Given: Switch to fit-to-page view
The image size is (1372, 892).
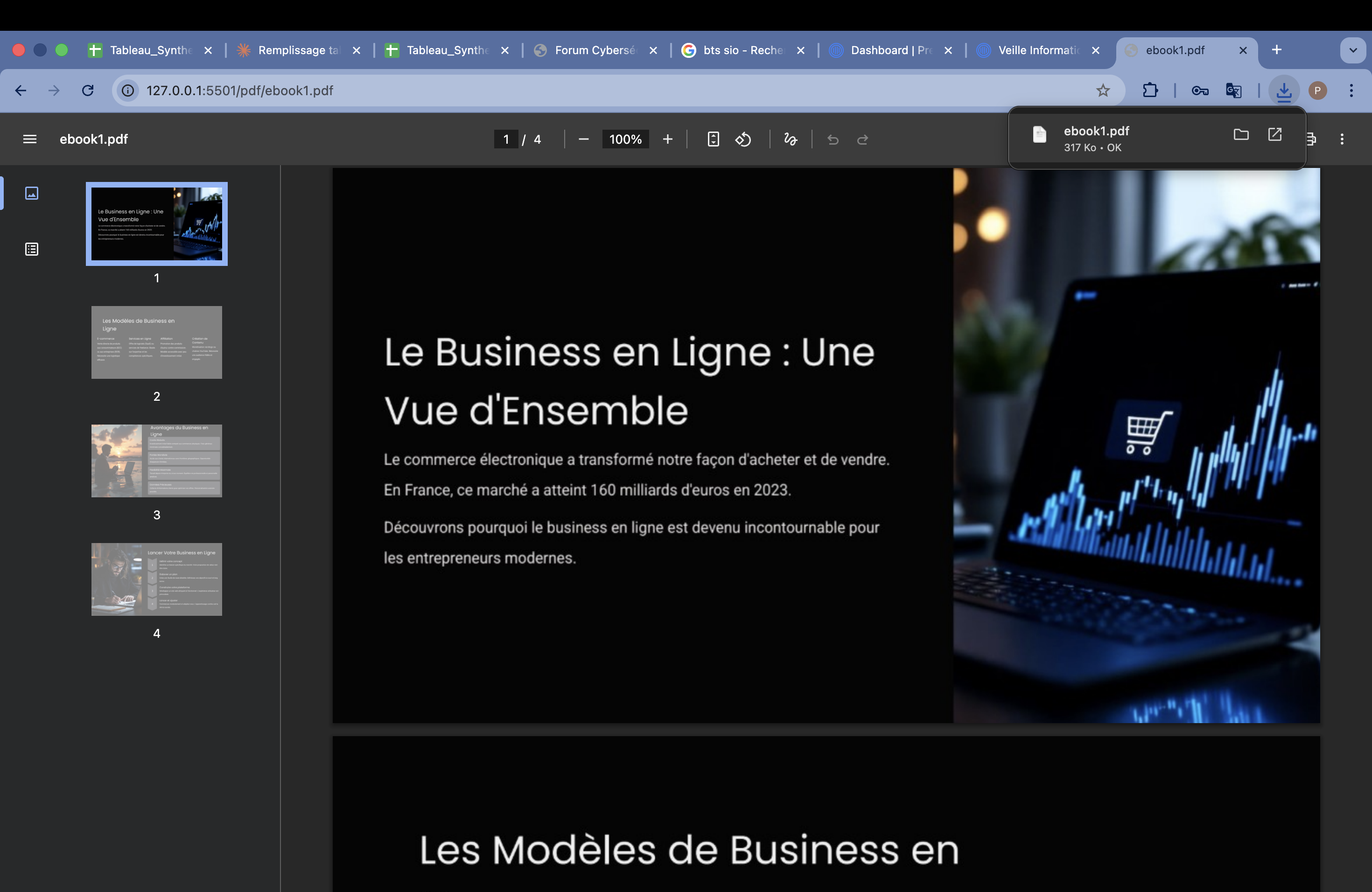Looking at the screenshot, I should [x=713, y=139].
